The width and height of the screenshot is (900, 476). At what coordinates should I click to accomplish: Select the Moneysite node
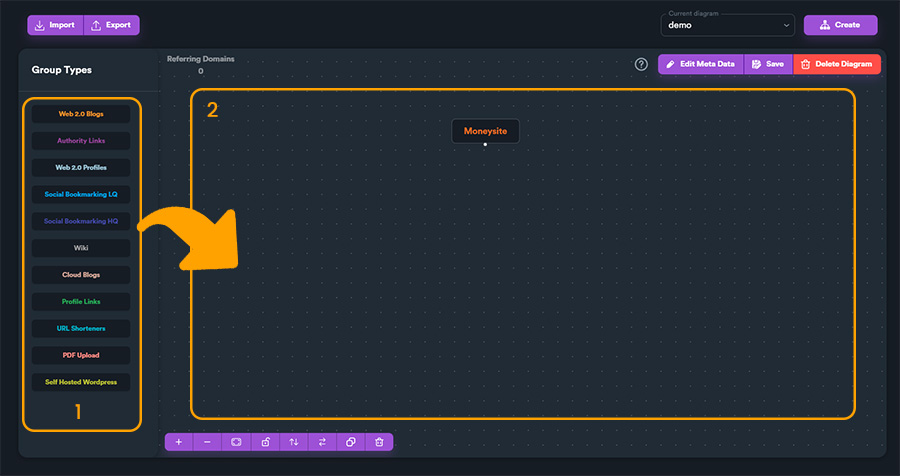[x=486, y=131]
